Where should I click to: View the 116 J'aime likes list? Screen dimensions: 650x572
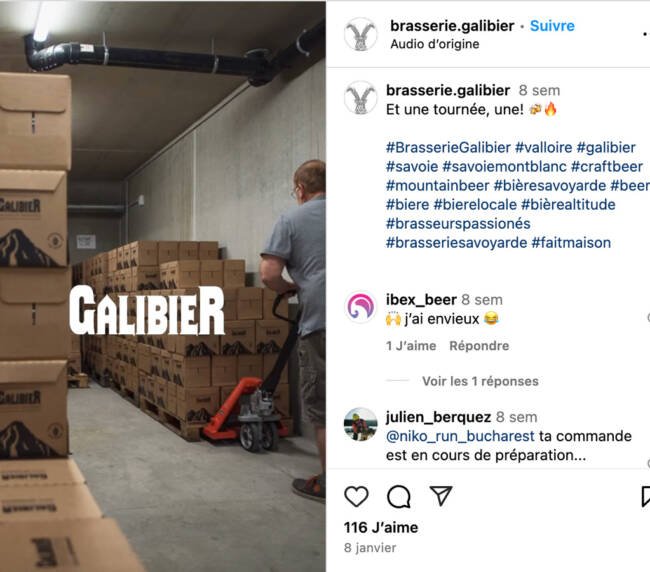click(381, 528)
